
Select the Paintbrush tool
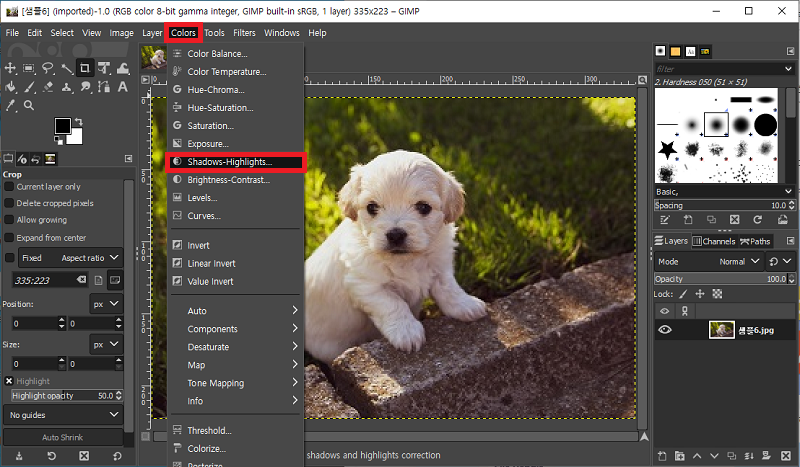(29, 87)
